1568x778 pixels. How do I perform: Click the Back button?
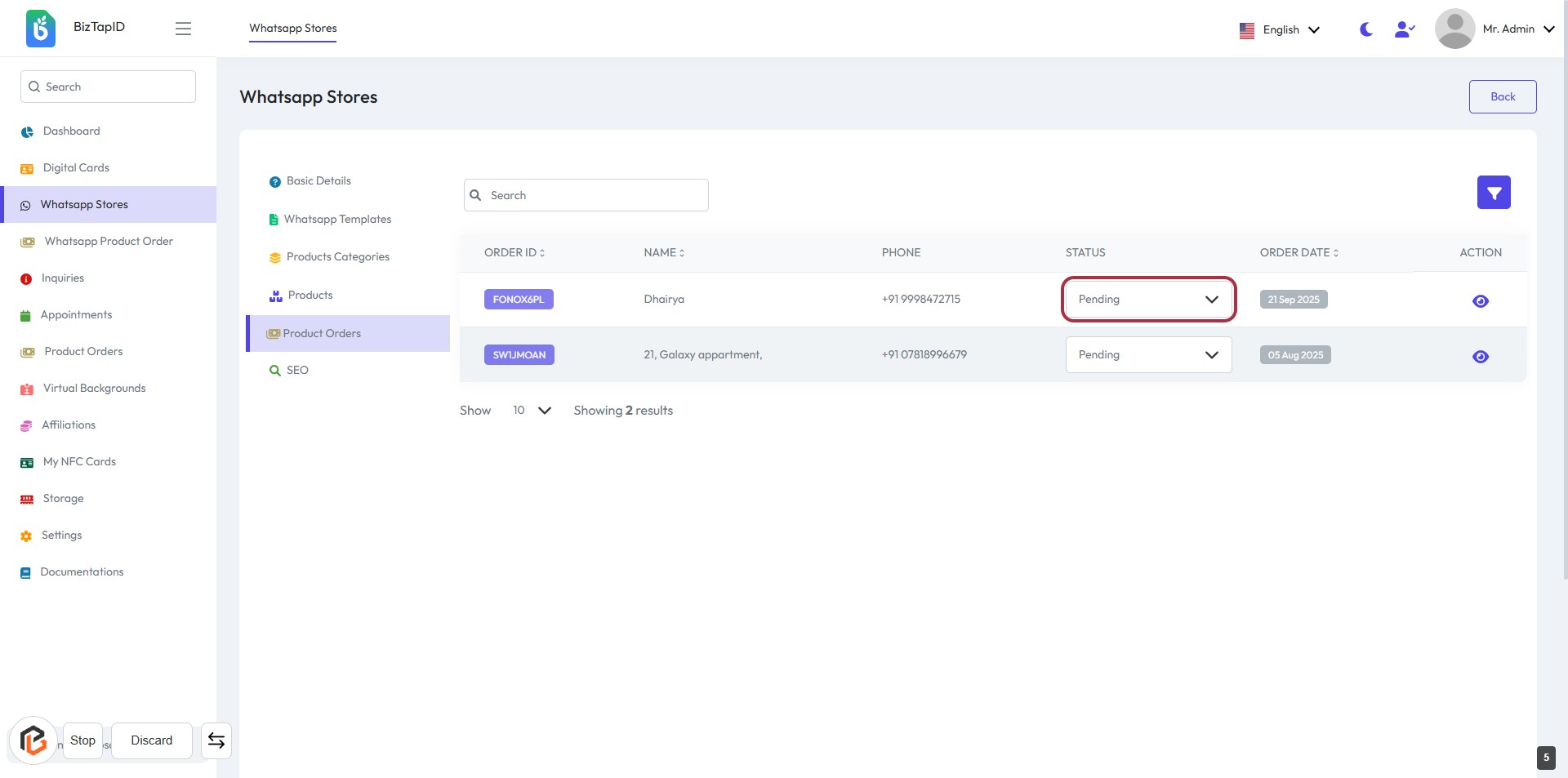click(1502, 97)
